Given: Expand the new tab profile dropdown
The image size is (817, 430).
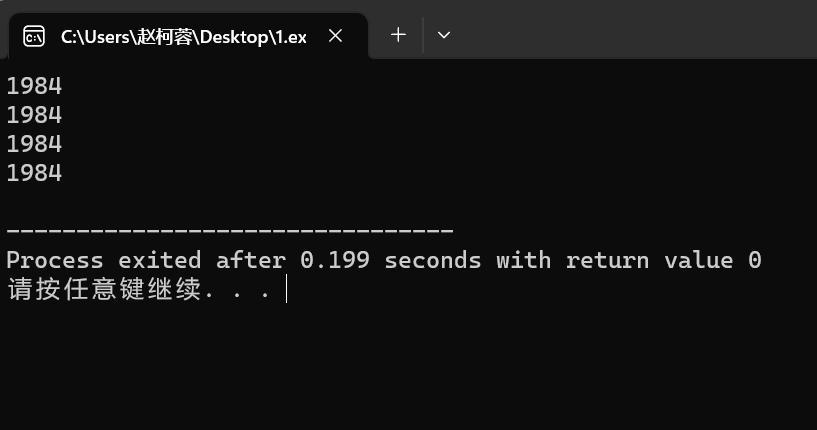Looking at the screenshot, I should click(x=444, y=35).
